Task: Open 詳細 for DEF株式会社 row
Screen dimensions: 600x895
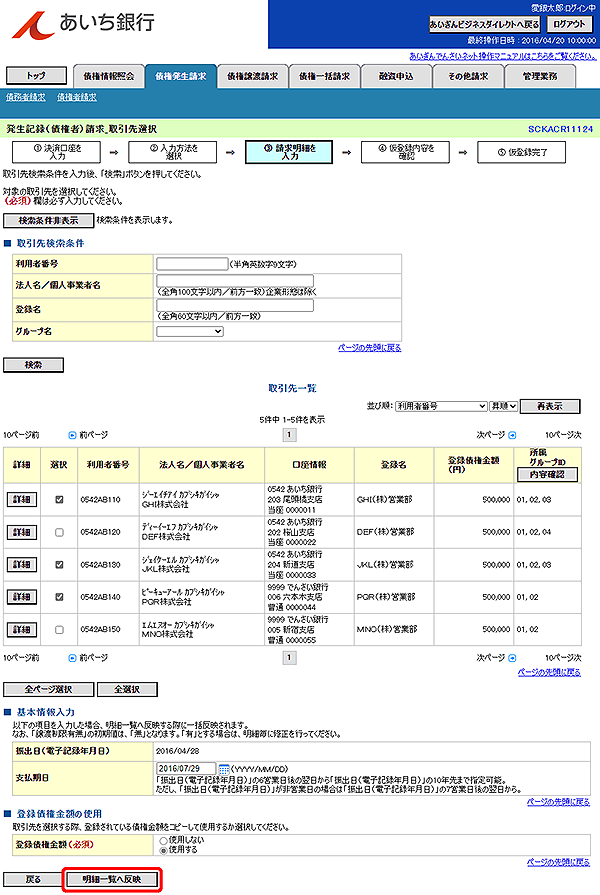Action: click(22, 532)
